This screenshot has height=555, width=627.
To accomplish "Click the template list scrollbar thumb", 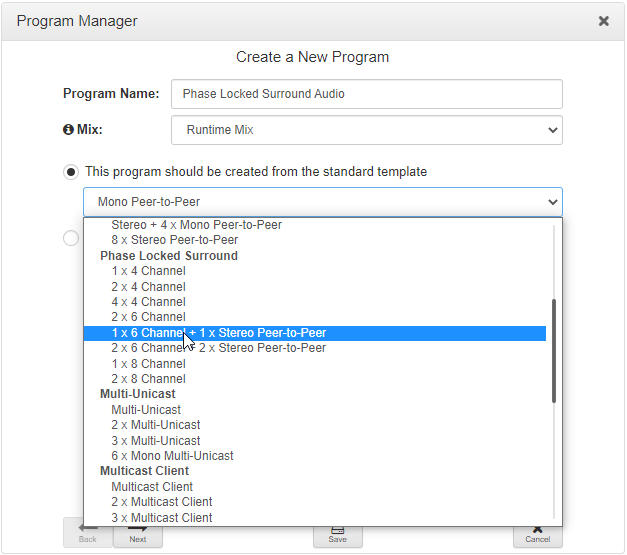I will (554, 350).
